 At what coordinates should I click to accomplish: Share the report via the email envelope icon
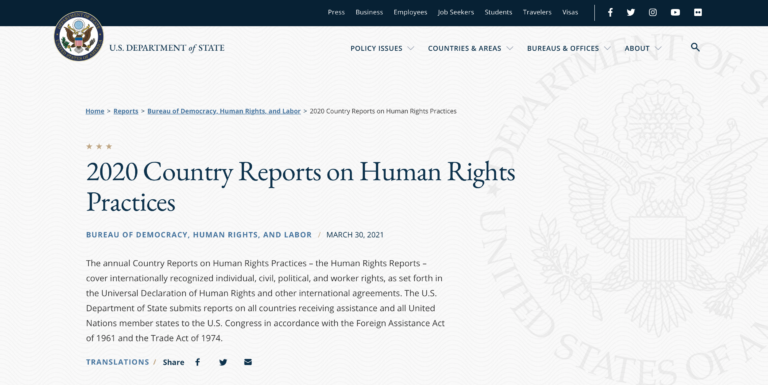tap(248, 362)
